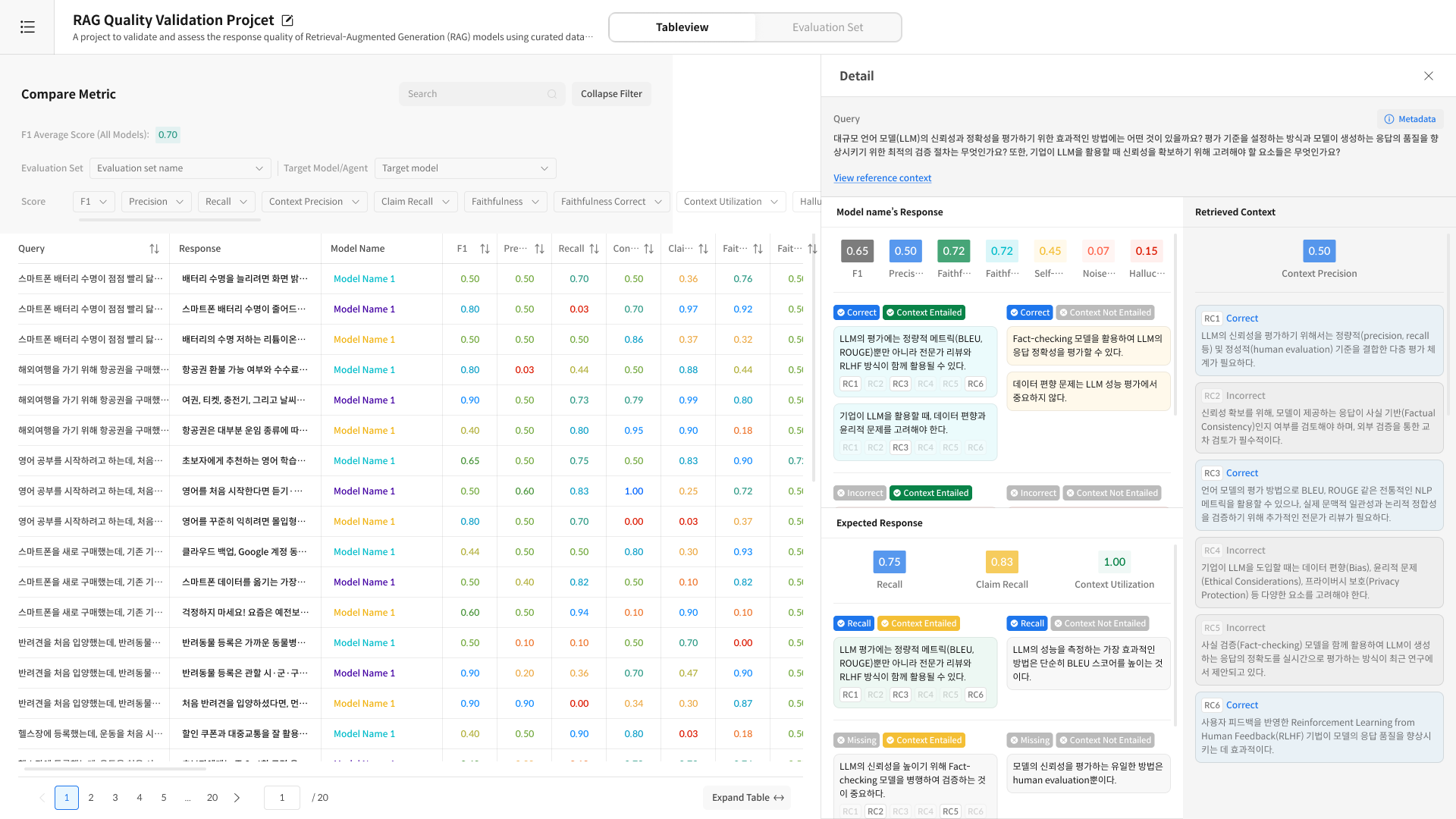The width and height of the screenshot is (1456, 819).
Task: Expand the Evaluation Set name dropdown
Action: (x=179, y=168)
